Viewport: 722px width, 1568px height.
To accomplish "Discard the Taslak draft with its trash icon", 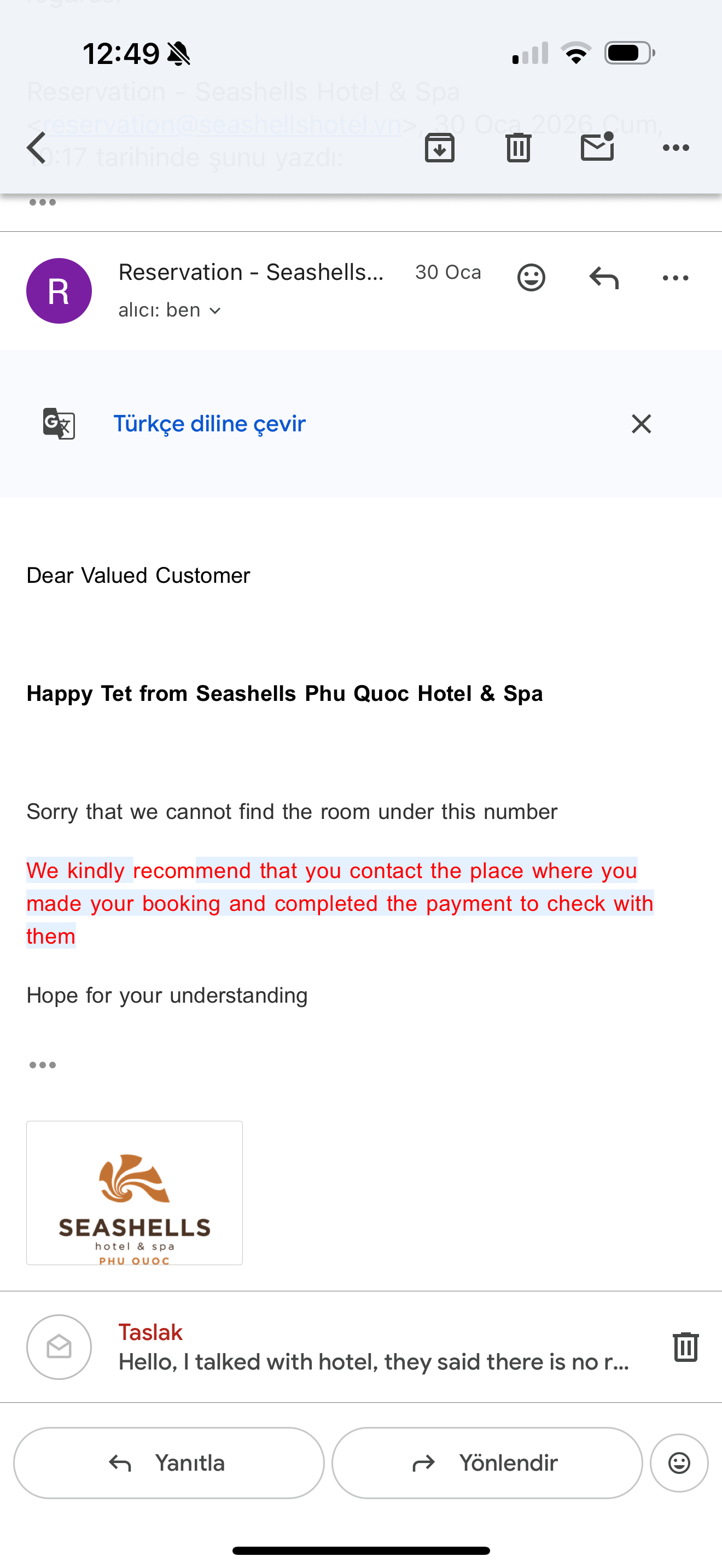I will tap(685, 1347).
